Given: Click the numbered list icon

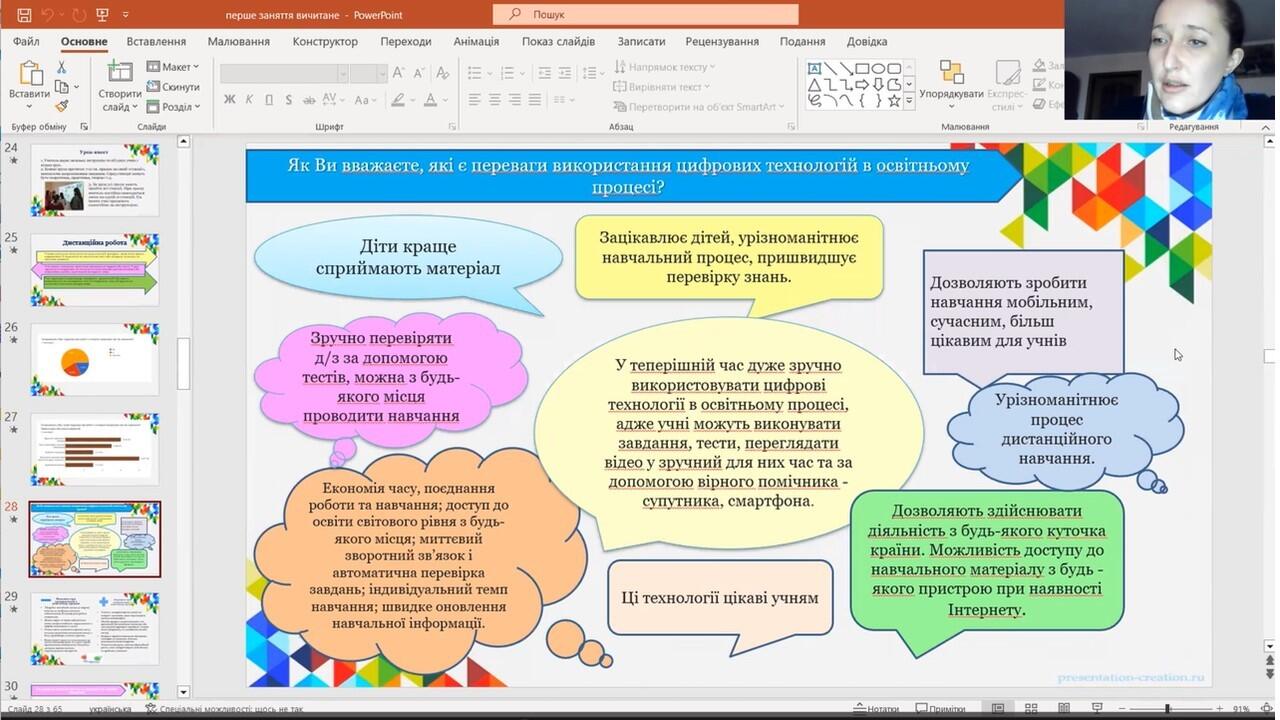Looking at the screenshot, I should click(506, 73).
